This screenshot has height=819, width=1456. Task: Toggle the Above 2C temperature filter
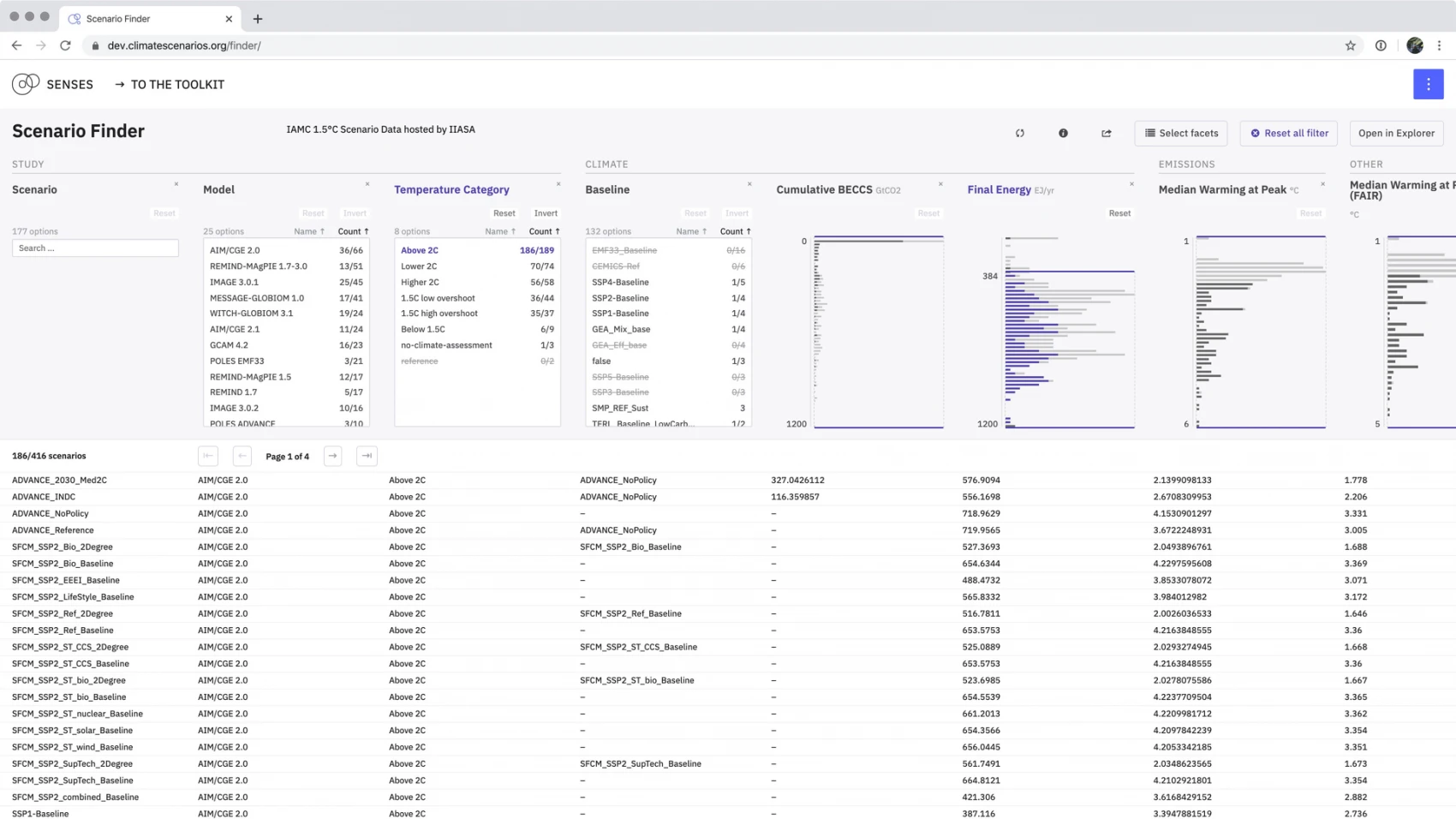pos(420,250)
